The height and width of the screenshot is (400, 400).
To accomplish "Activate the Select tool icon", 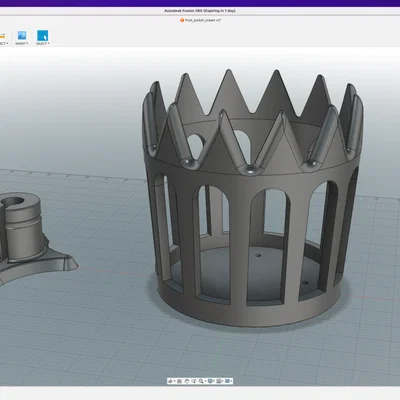I will (42, 35).
